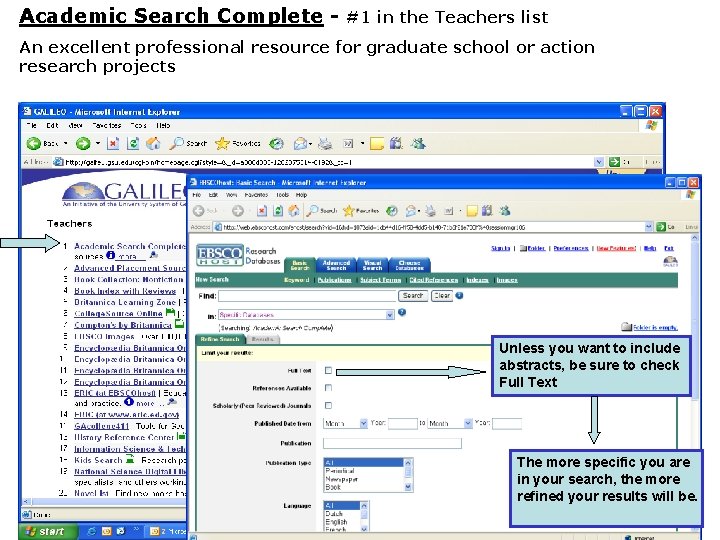This screenshot has height=540, width=720.
Task: Select Periodical in Publication Type list
Action: click(x=340, y=471)
